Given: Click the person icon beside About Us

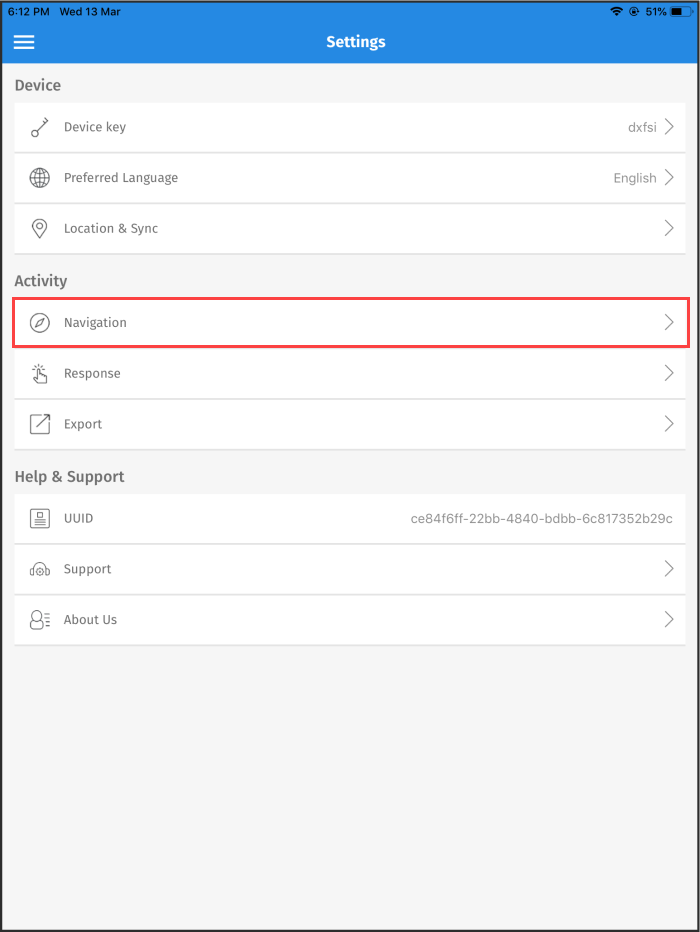Looking at the screenshot, I should [x=39, y=619].
